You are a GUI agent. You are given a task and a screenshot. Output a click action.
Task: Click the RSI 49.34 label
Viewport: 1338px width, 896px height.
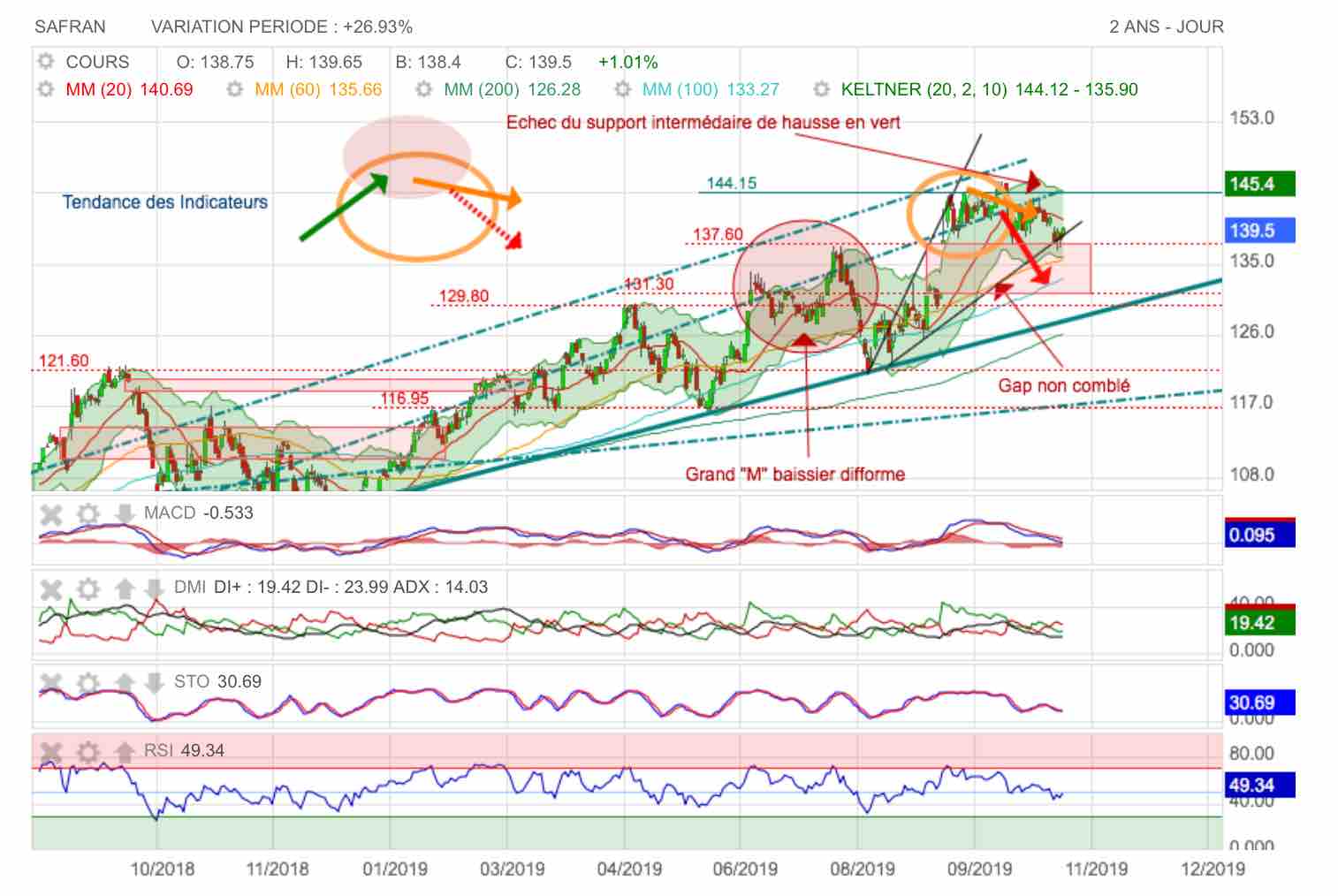coord(184,751)
